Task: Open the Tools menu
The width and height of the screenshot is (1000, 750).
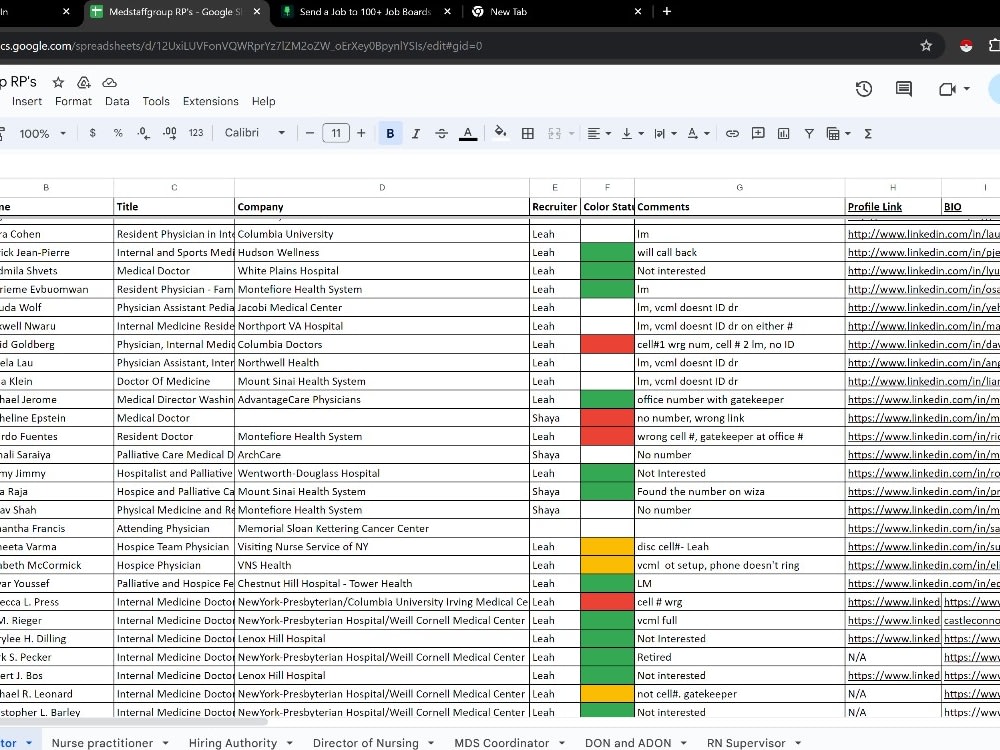Action: click(x=156, y=101)
